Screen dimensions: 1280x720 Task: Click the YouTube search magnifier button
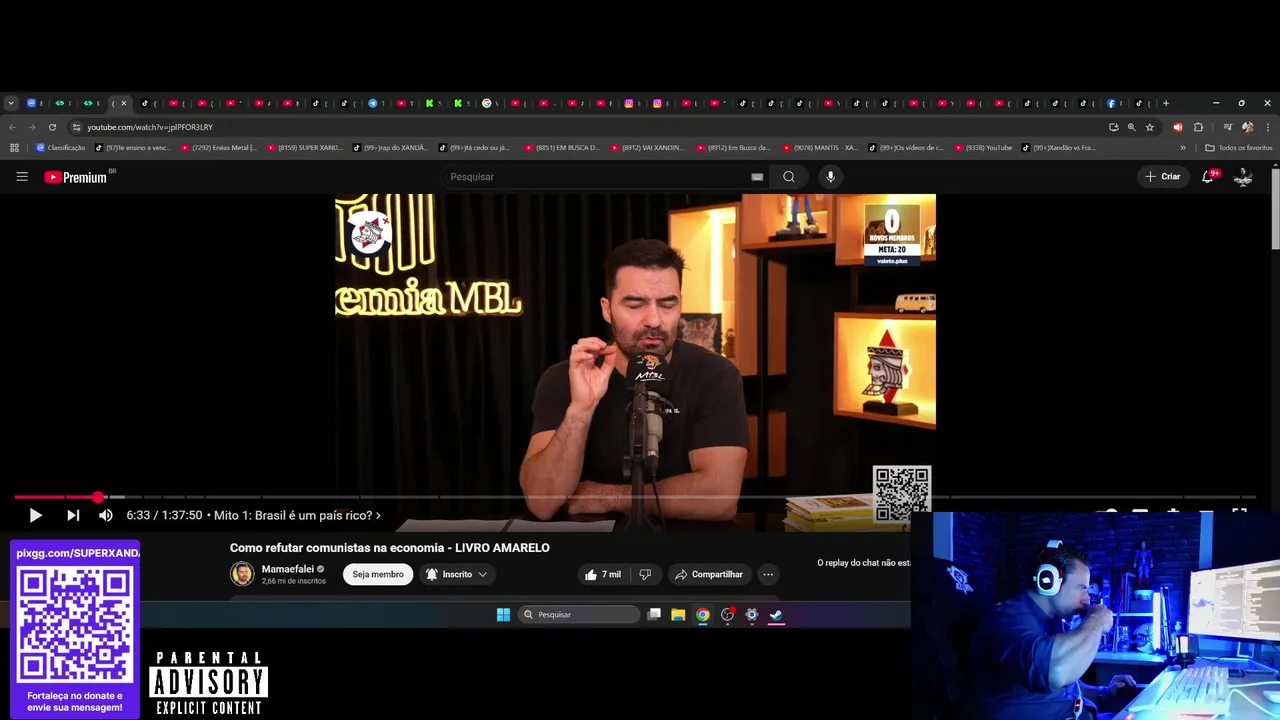[789, 177]
